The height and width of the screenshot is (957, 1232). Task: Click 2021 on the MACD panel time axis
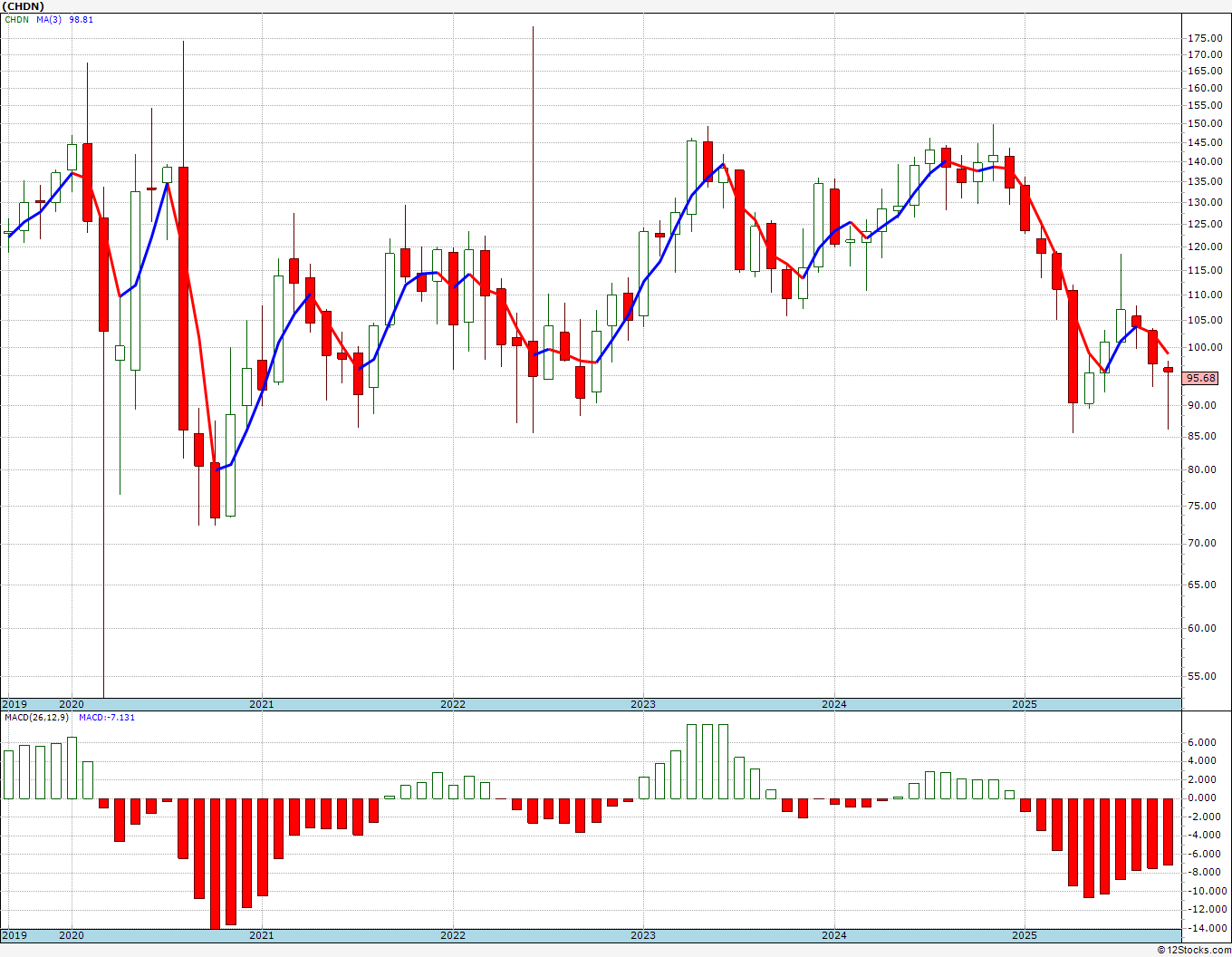[x=261, y=934]
